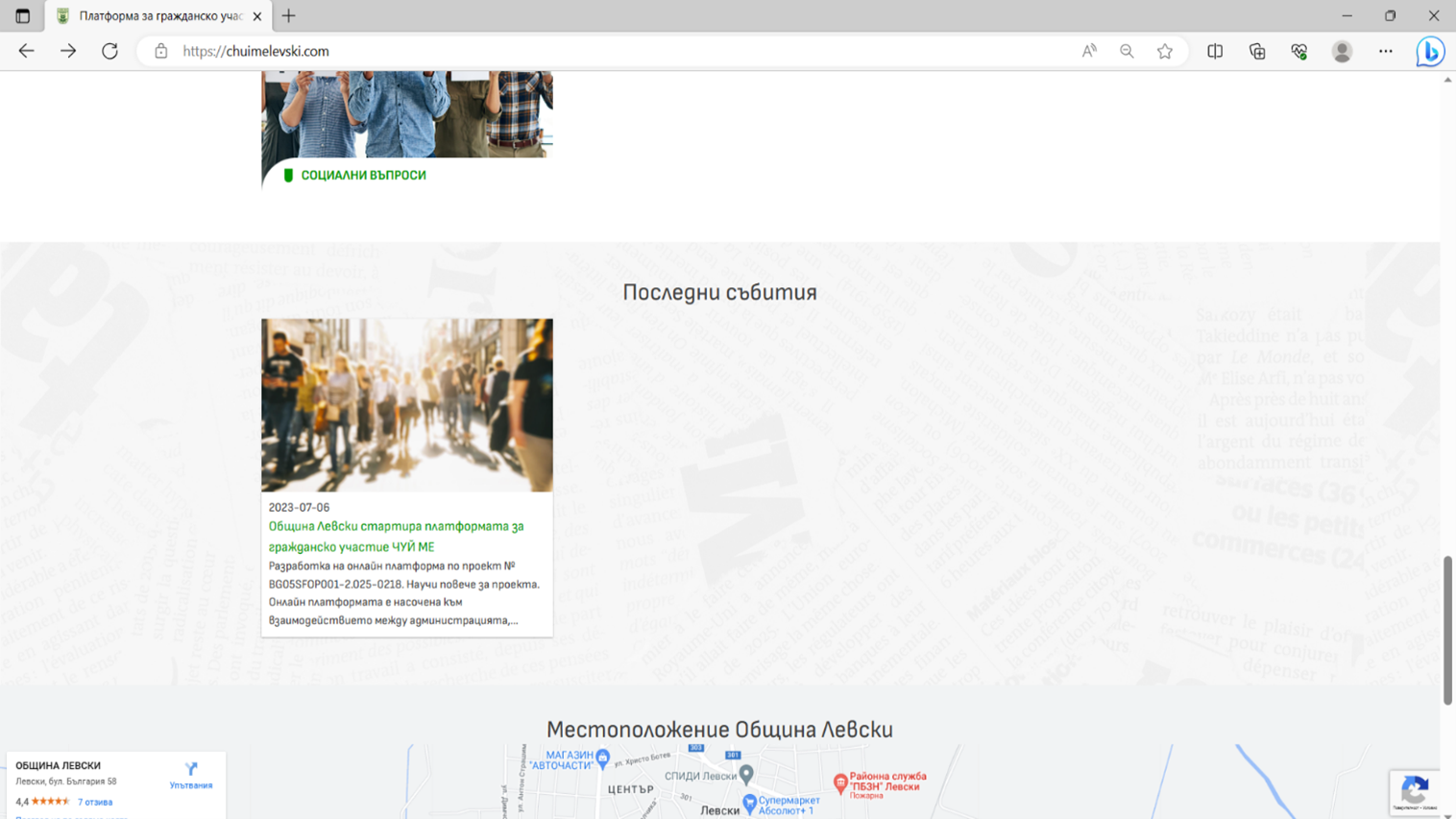Open news article Община Левски стартира платформата

[396, 537]
